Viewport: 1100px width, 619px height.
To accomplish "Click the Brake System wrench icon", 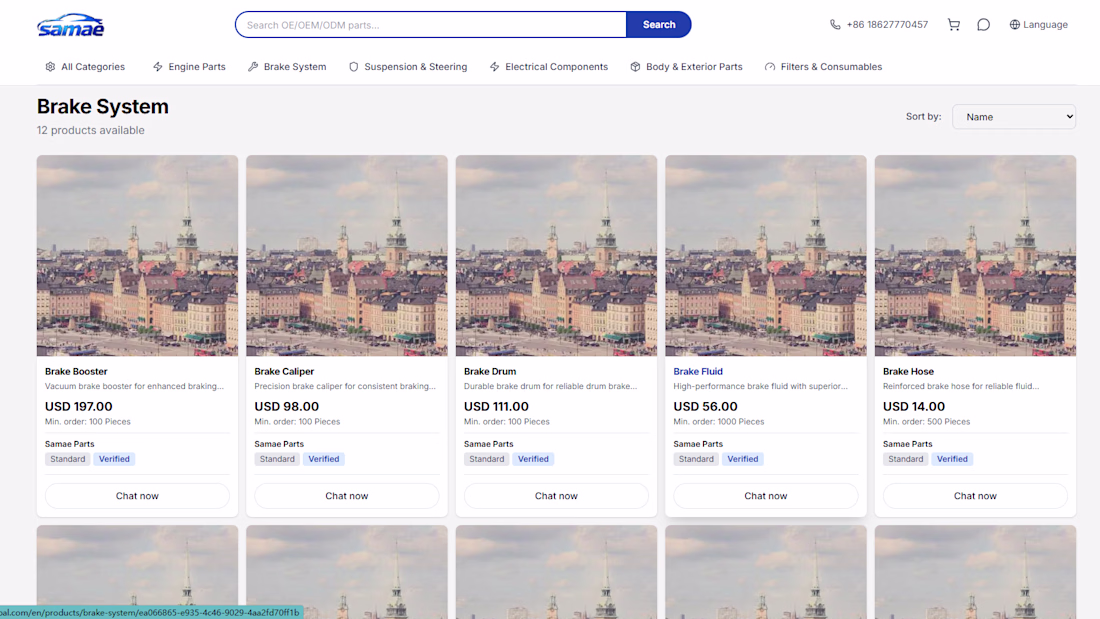I will pyautogui.click(x=253, y=67).
